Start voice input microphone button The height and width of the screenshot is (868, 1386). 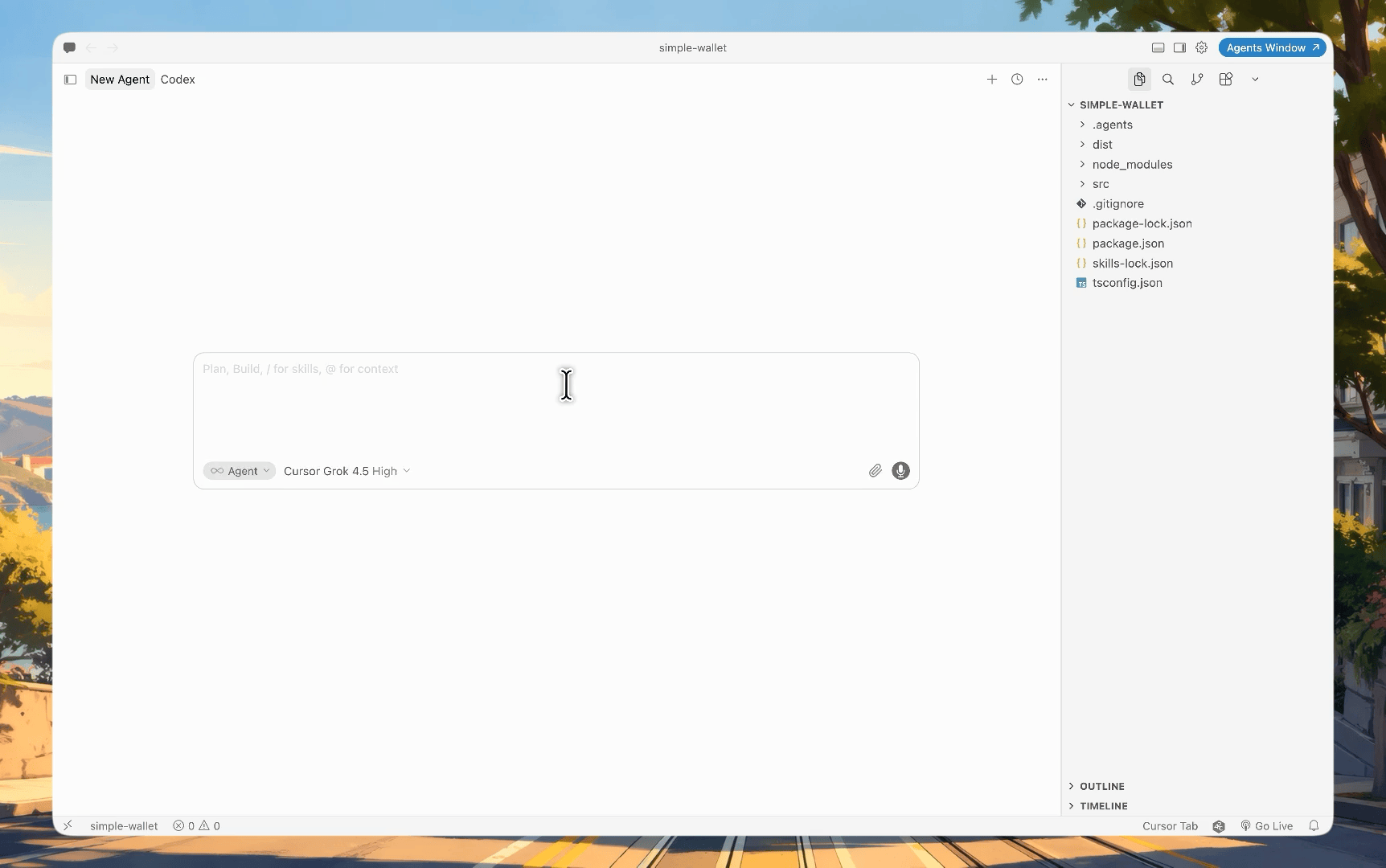coord(900,471)
